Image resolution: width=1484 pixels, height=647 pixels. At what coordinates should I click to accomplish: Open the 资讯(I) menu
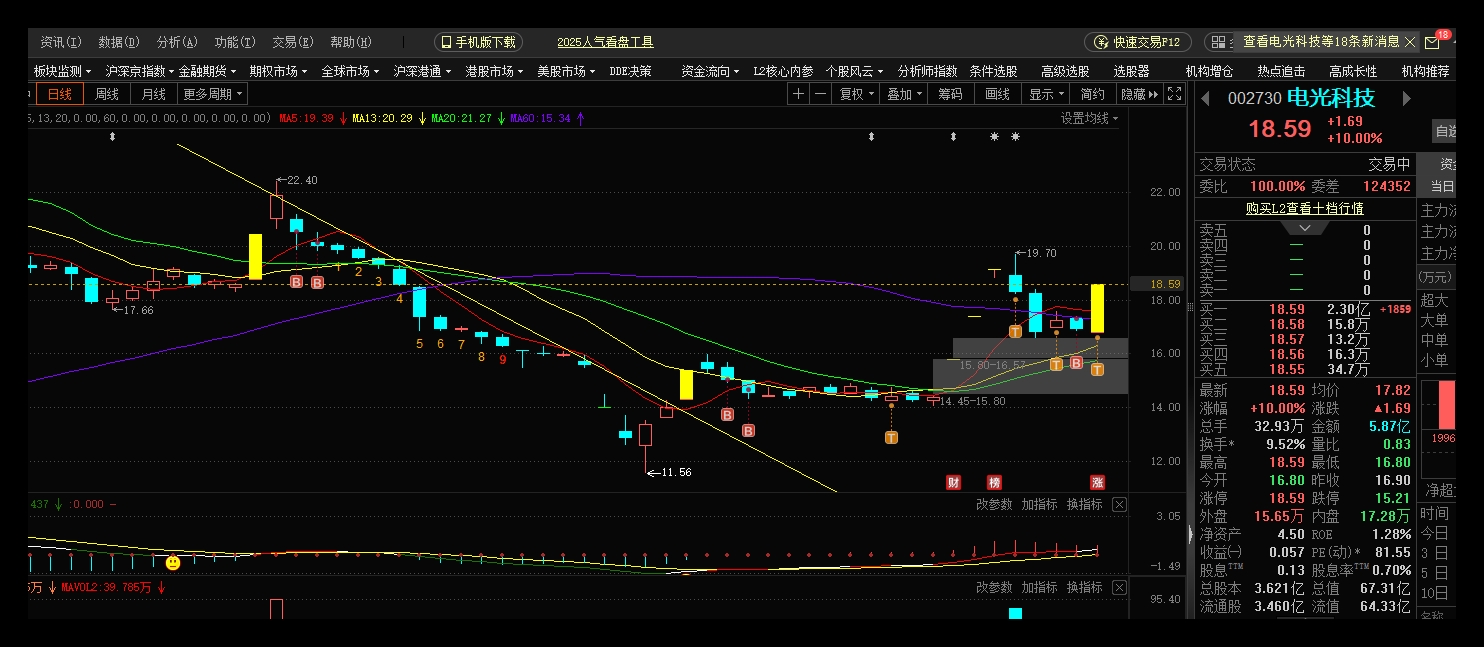[x=61, y=42]
